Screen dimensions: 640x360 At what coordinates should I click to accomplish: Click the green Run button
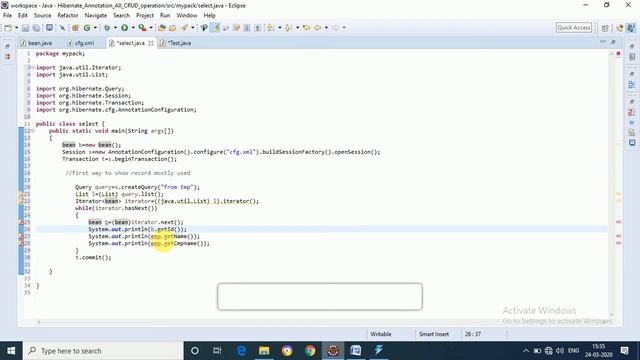click(124, 28)
